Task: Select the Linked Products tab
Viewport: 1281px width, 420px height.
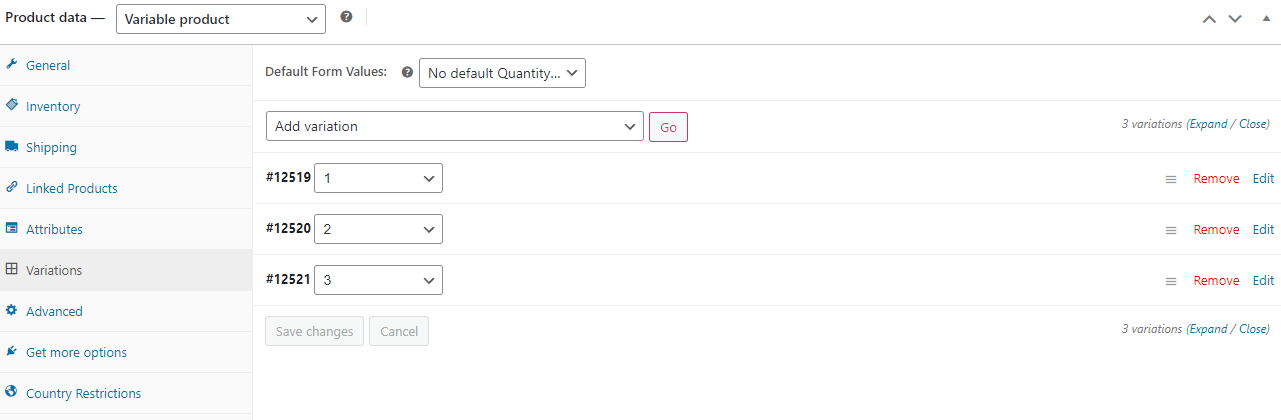Action: [71, 188]
